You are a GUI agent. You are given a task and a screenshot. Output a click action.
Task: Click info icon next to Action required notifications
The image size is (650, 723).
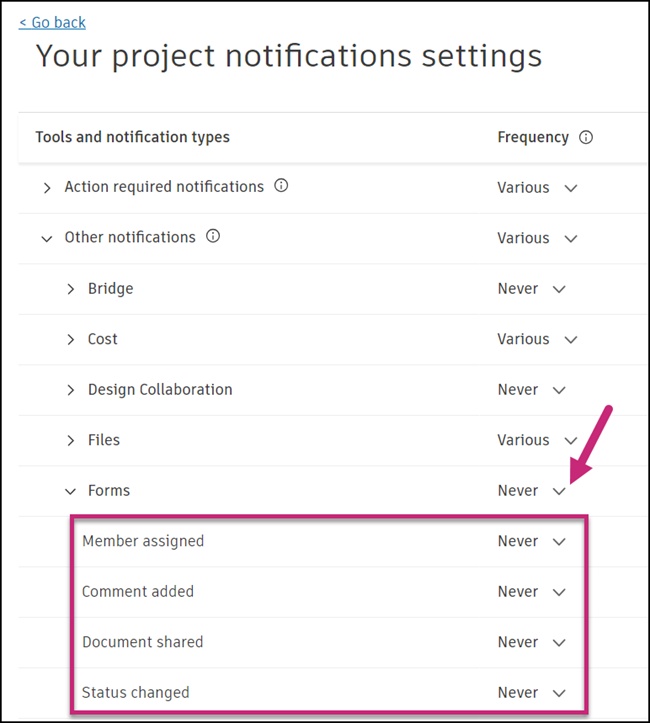tap(281, 186)
